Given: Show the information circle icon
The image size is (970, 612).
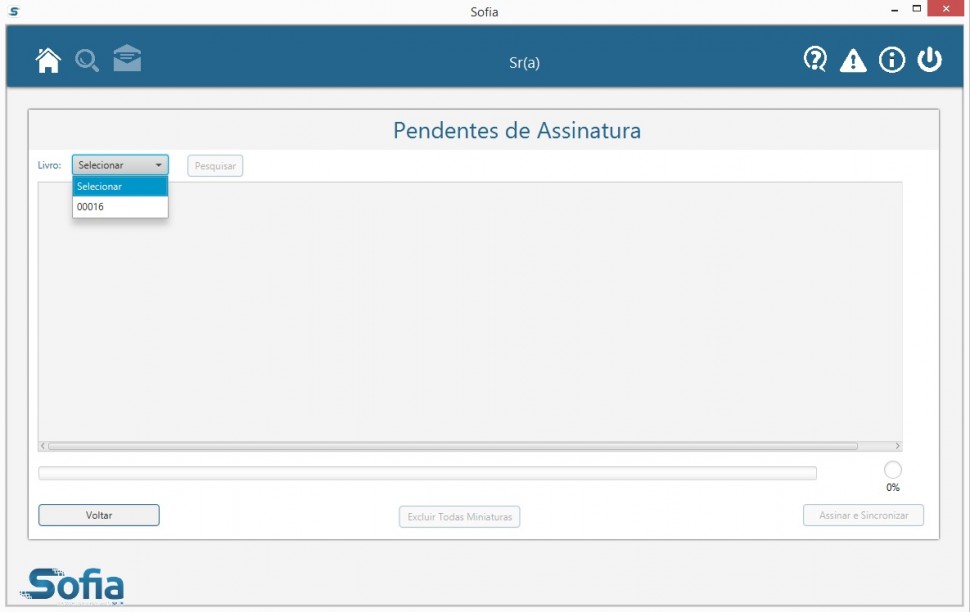Looking at the screenshot, I should (891, 60).
